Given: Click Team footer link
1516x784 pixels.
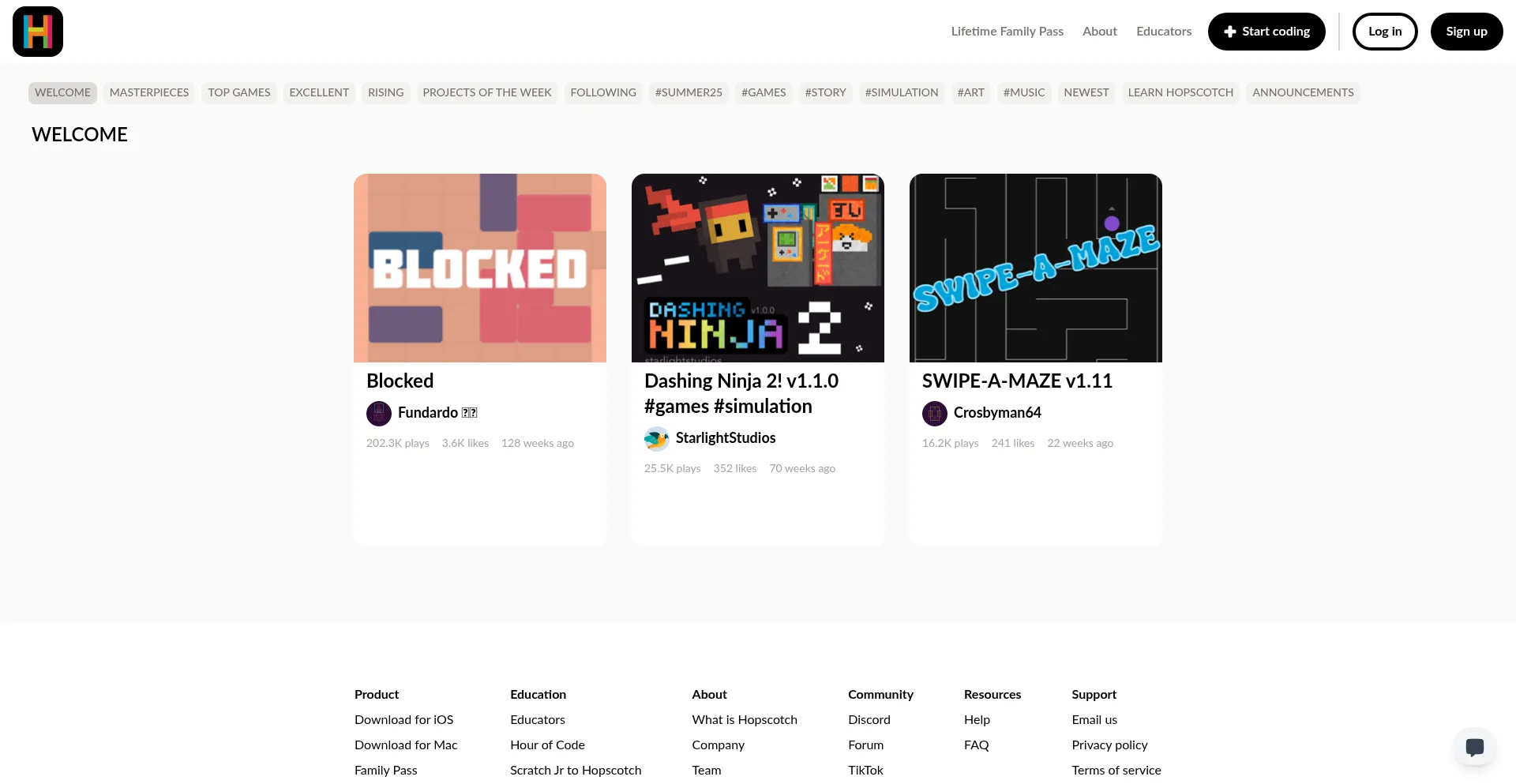Looking at the screenshot, I should 707,771.
